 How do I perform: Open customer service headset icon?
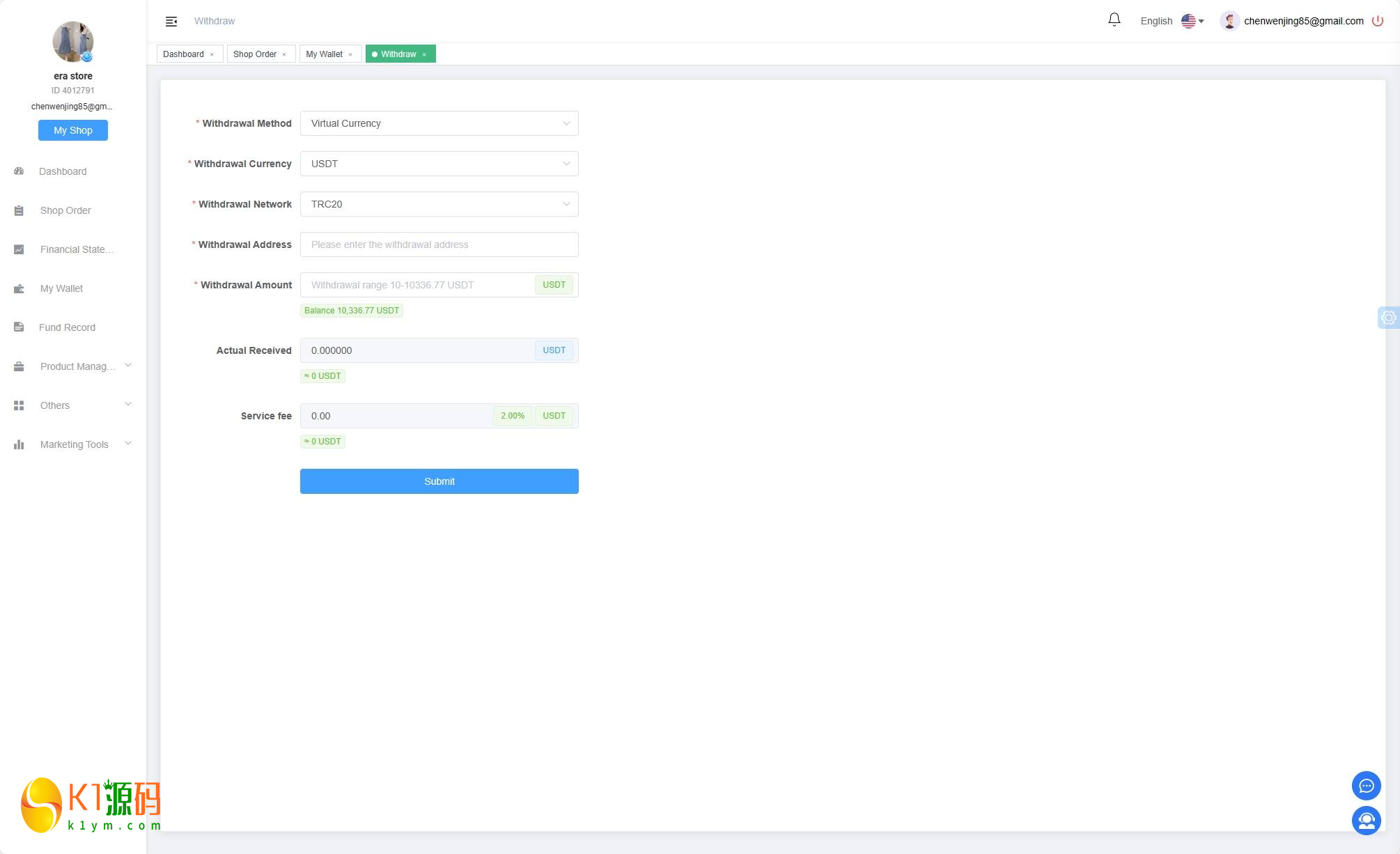1366,820
